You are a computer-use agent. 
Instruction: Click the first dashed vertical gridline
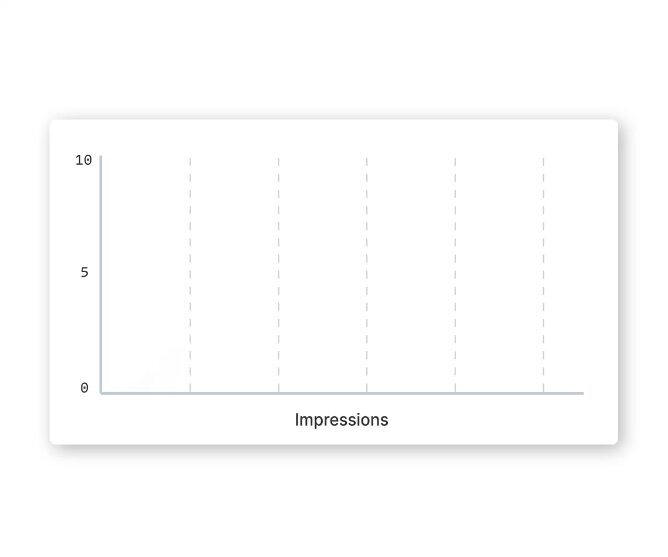(190, 274)
